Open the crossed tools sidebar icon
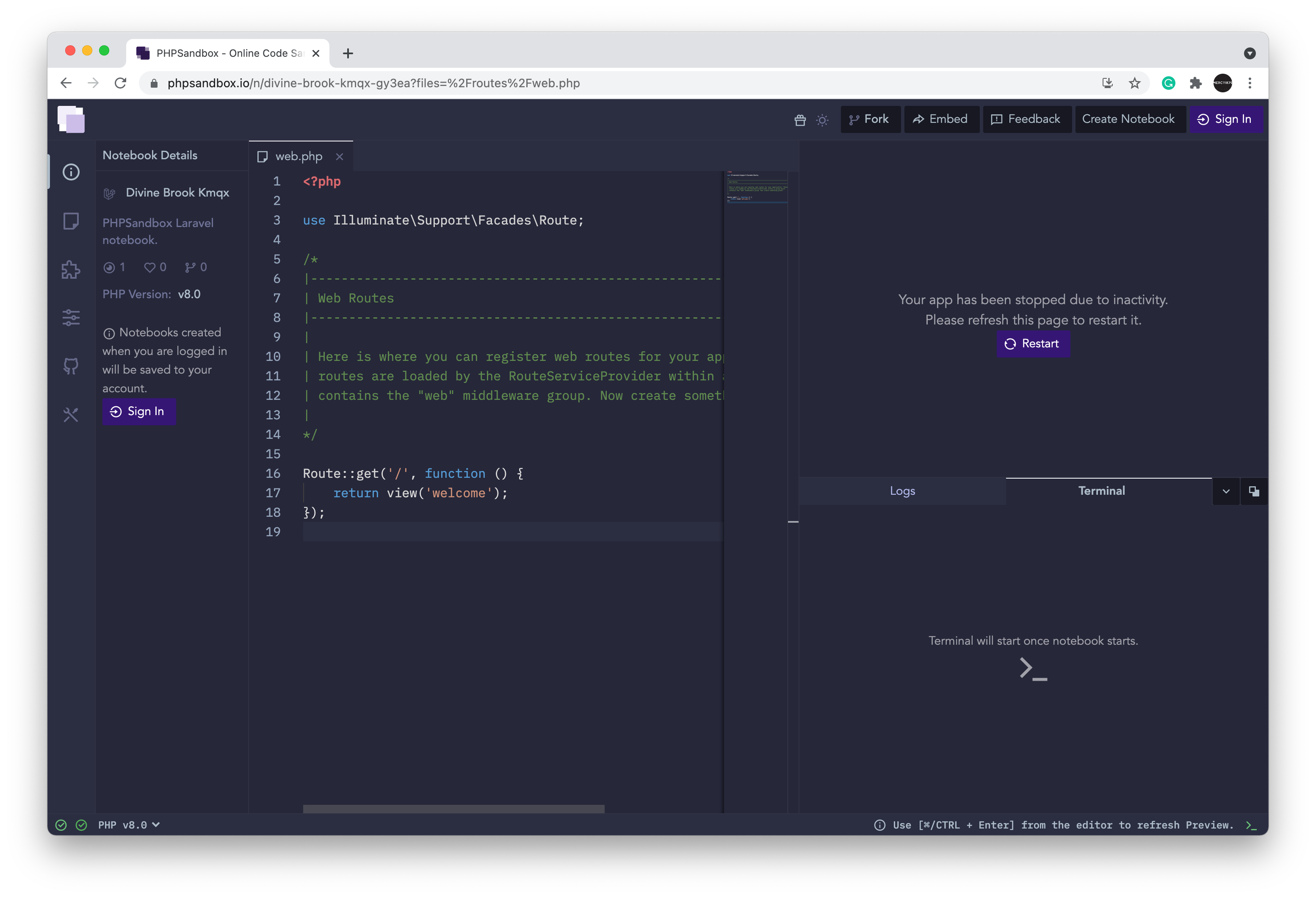Screen dimensions: 1316x898 (x=71, y=415)
